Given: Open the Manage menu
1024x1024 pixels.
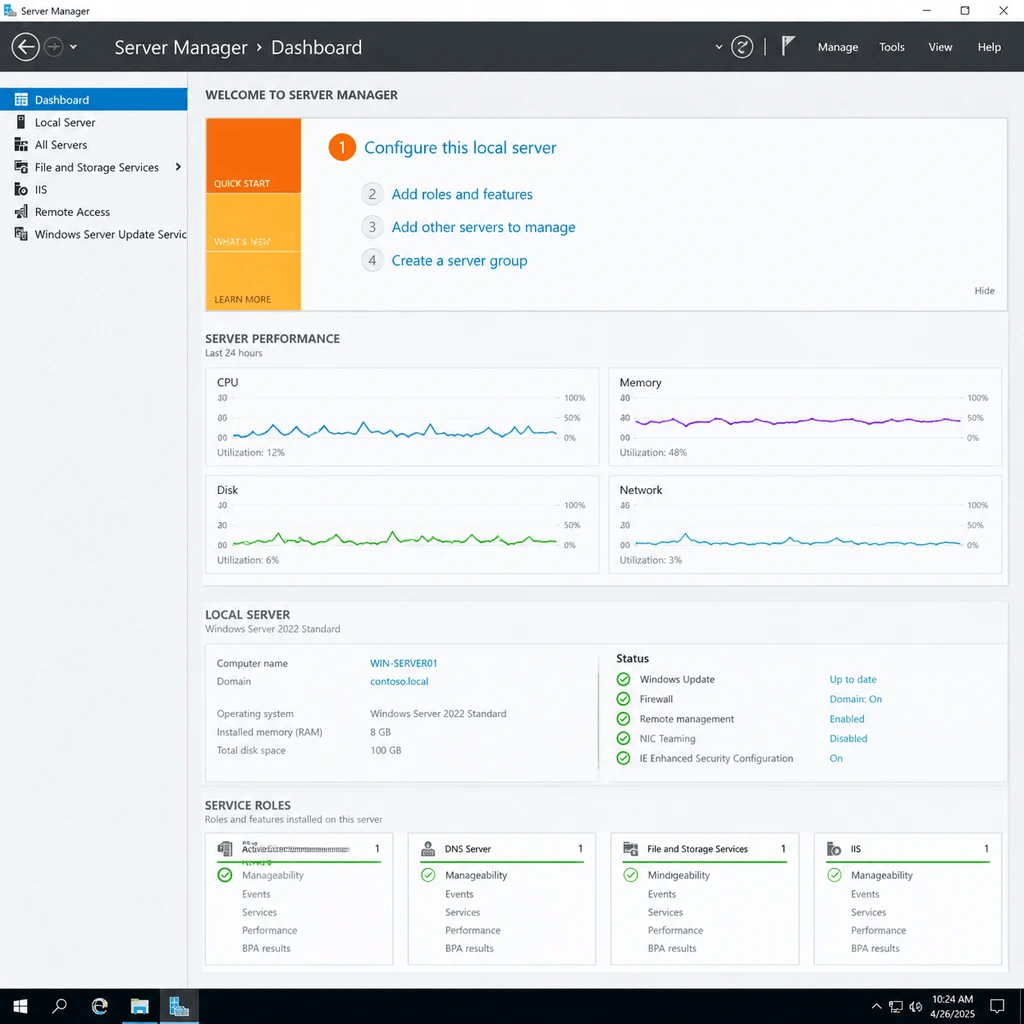Looking at the screenshot, I should tap(837, 47).
